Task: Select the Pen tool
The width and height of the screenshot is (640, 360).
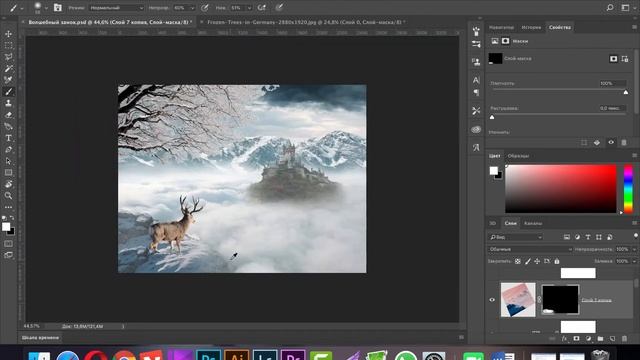Action: 8,149
